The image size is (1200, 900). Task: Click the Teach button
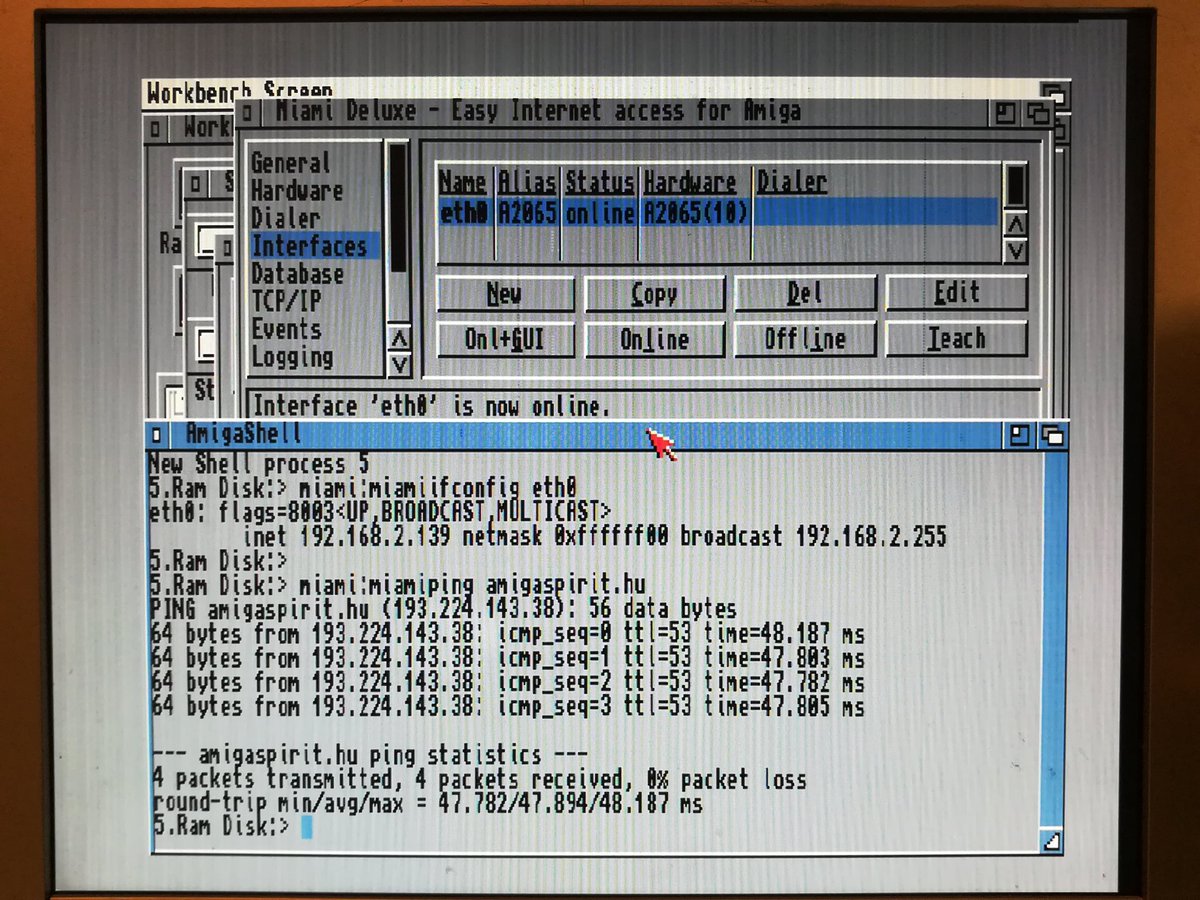click(956, 339)
